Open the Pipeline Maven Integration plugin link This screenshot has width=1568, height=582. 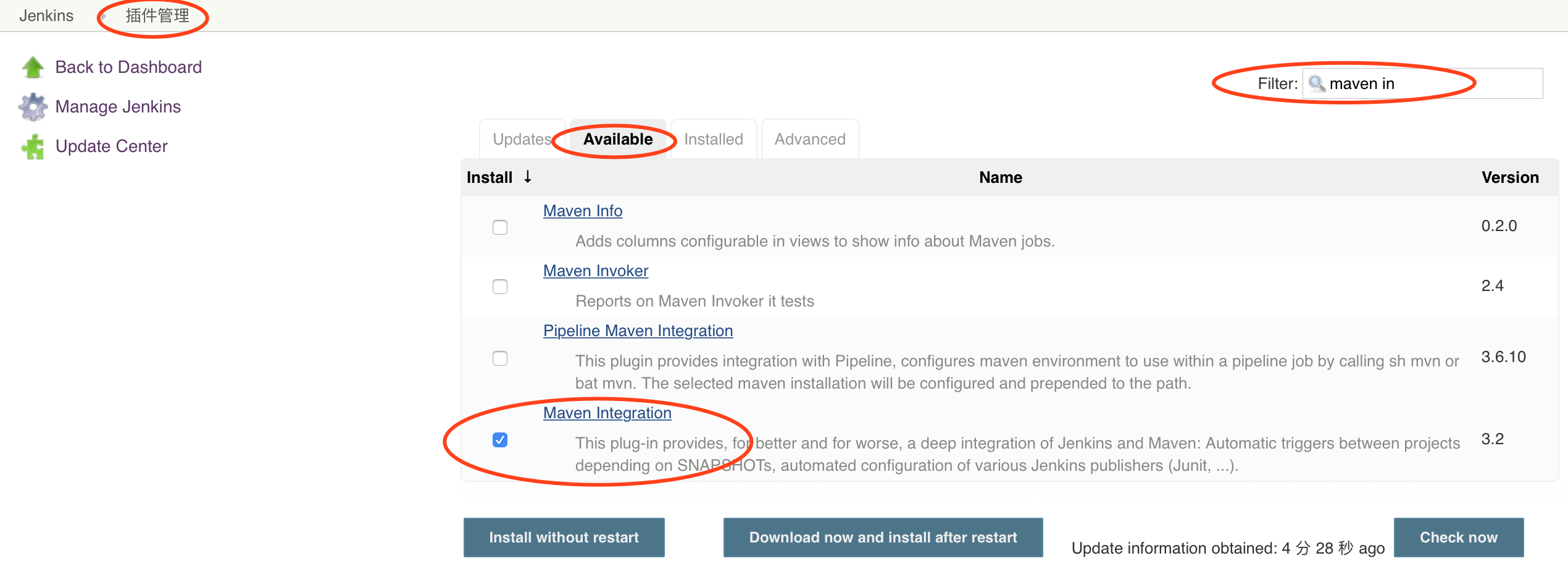pyautogui.click(x=638, y=331)
